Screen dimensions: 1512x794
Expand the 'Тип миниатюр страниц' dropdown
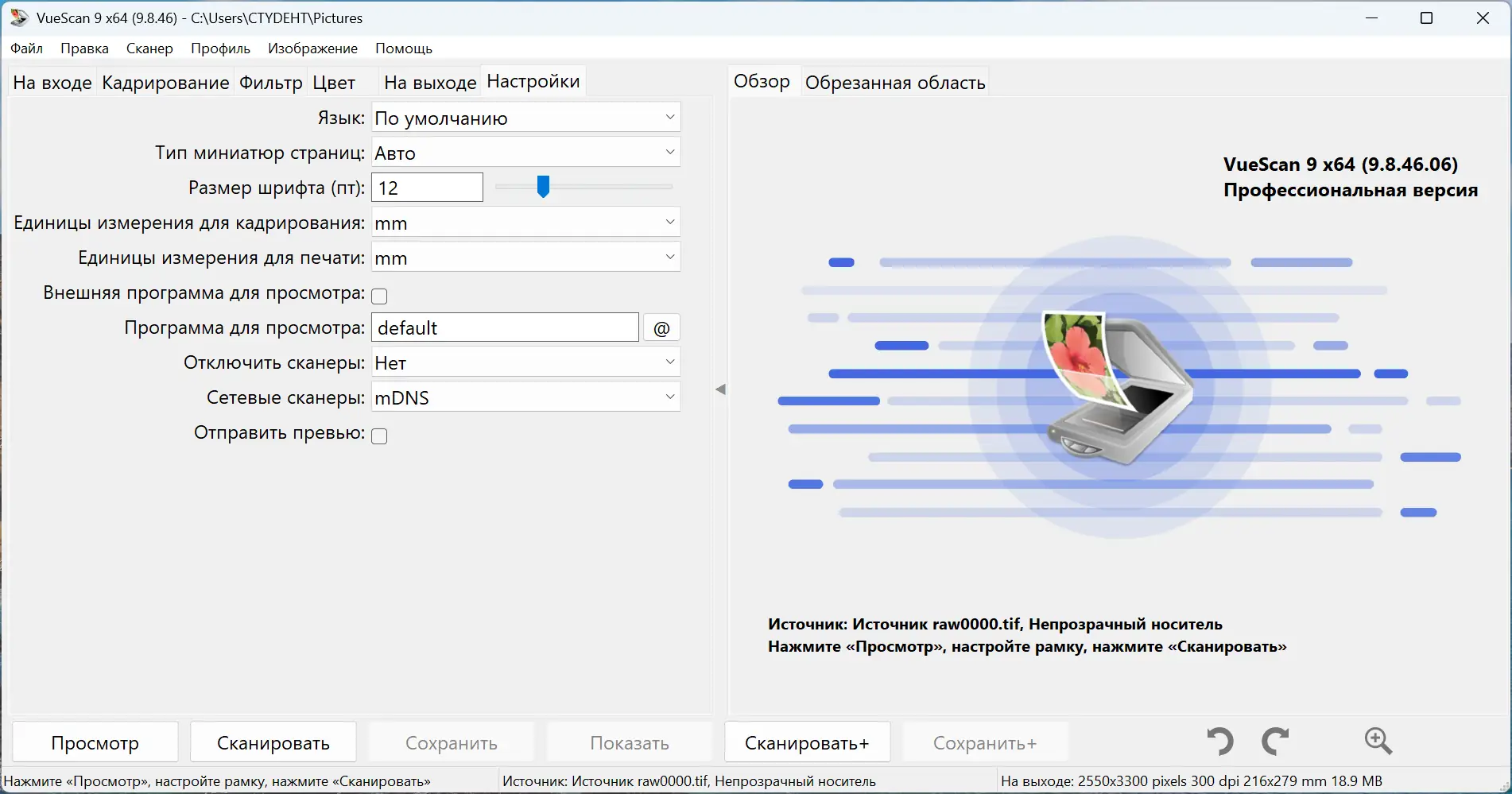pos(526,153)
